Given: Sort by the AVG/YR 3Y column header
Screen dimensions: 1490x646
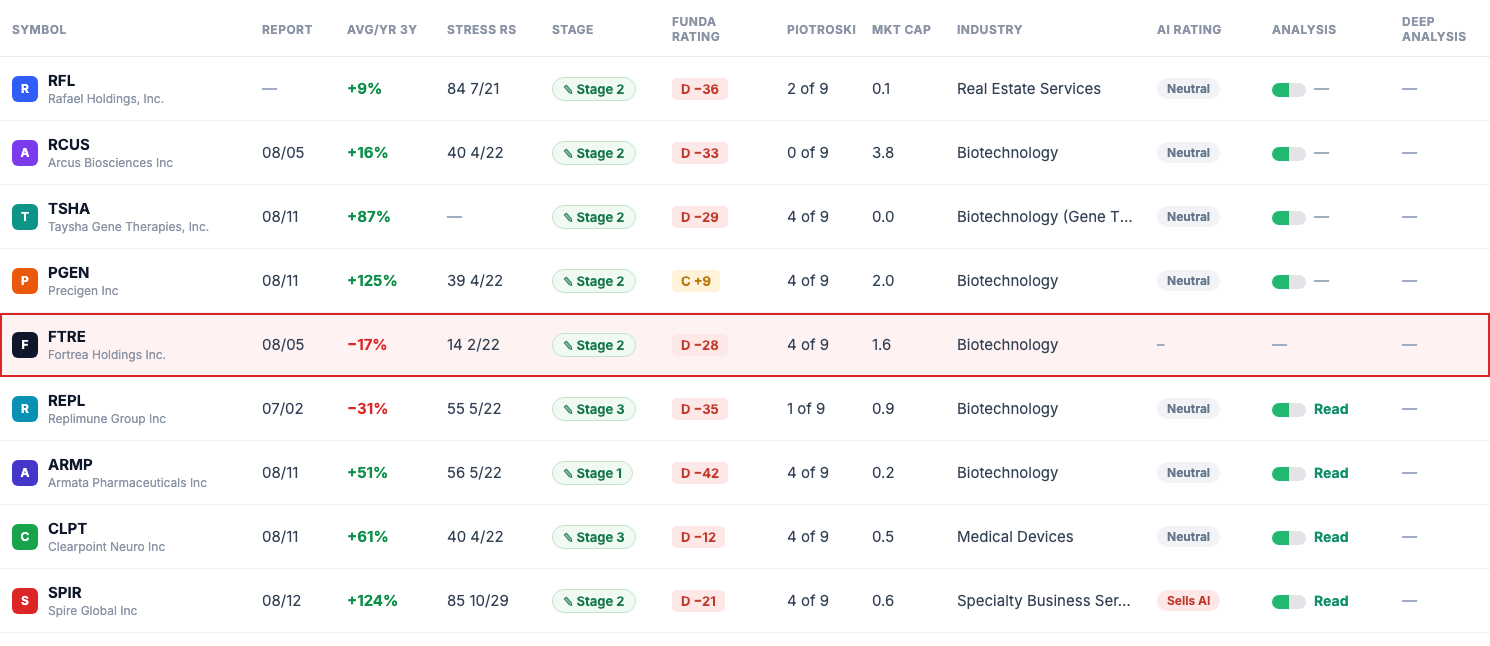Looking at the screenshot, I should pyautogui.click(x=382, y=30).
